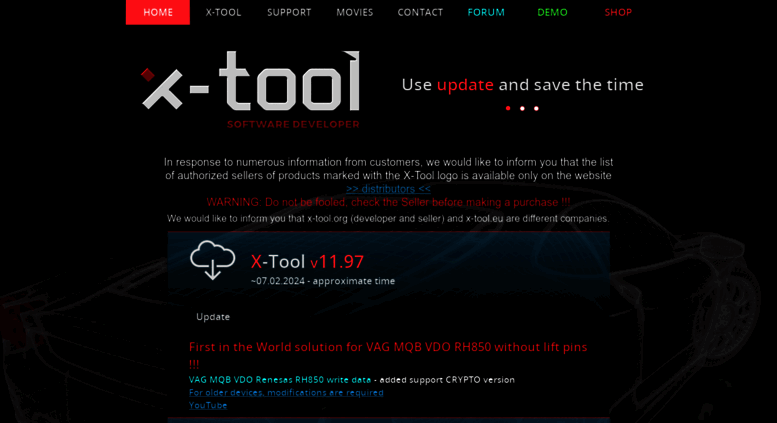This screenshot has height=423, width=777.
Task: Click the x-tool.org and x-tool.eu notice
Action: click(388, 218)
